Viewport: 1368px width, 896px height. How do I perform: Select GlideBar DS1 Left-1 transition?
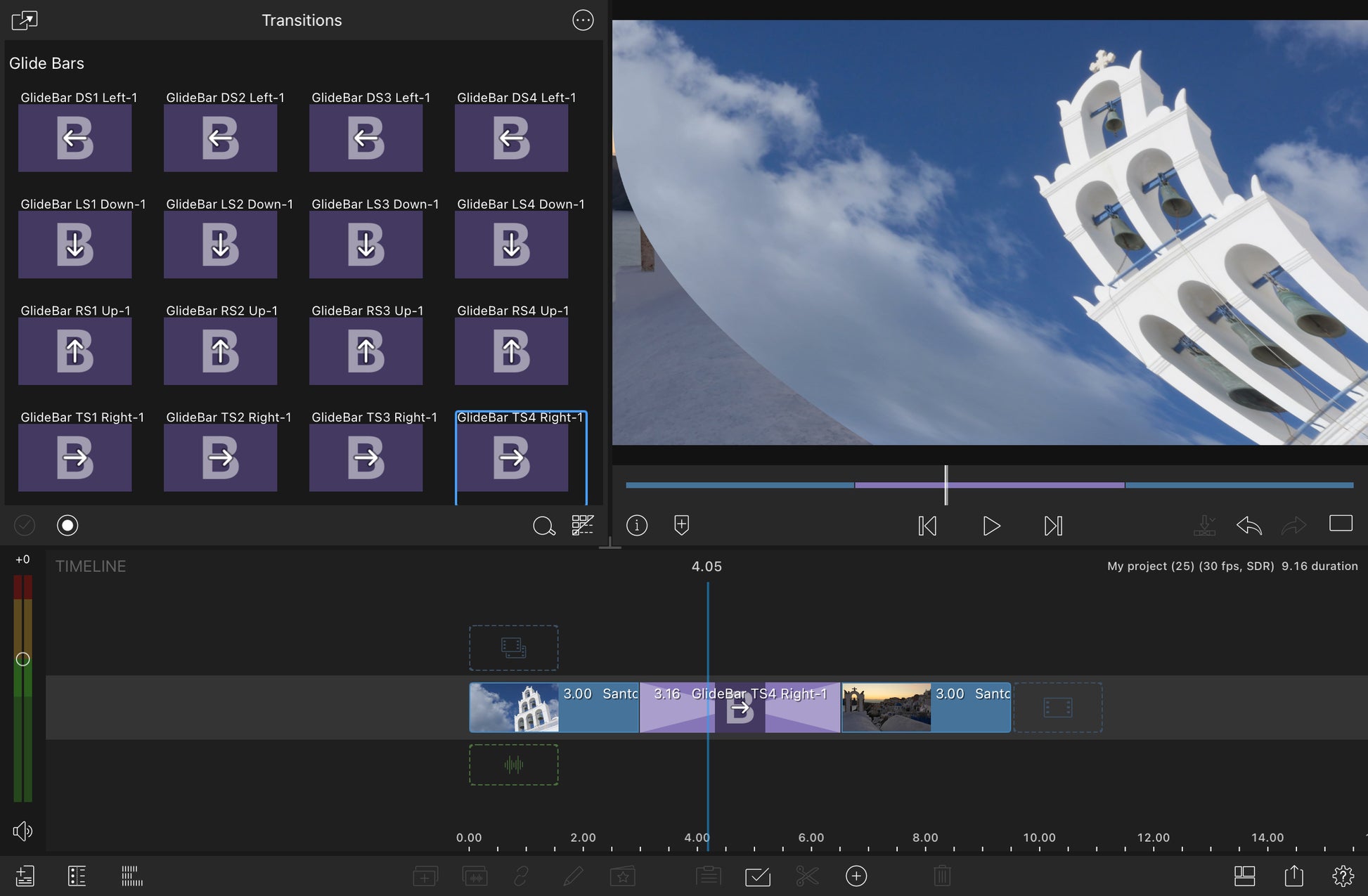click(x=75, y=138)
